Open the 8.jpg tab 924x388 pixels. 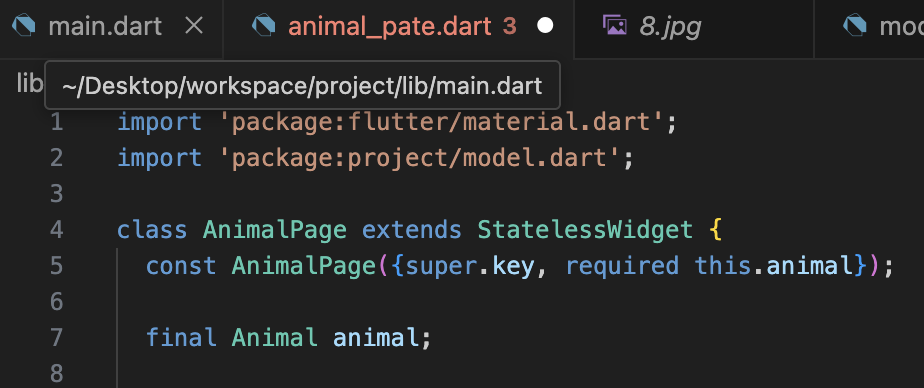click(670, 27)
